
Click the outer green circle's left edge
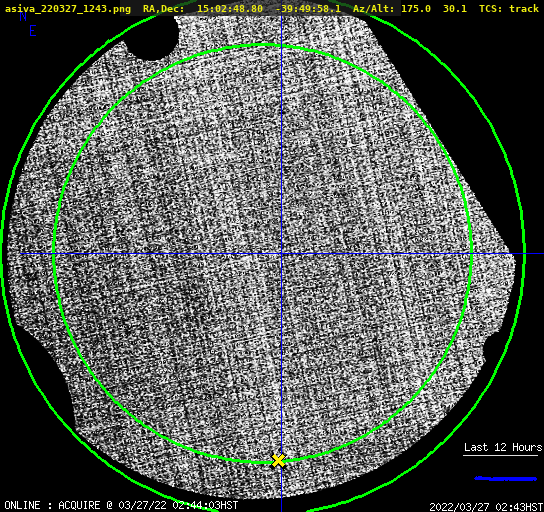(3, 254)
